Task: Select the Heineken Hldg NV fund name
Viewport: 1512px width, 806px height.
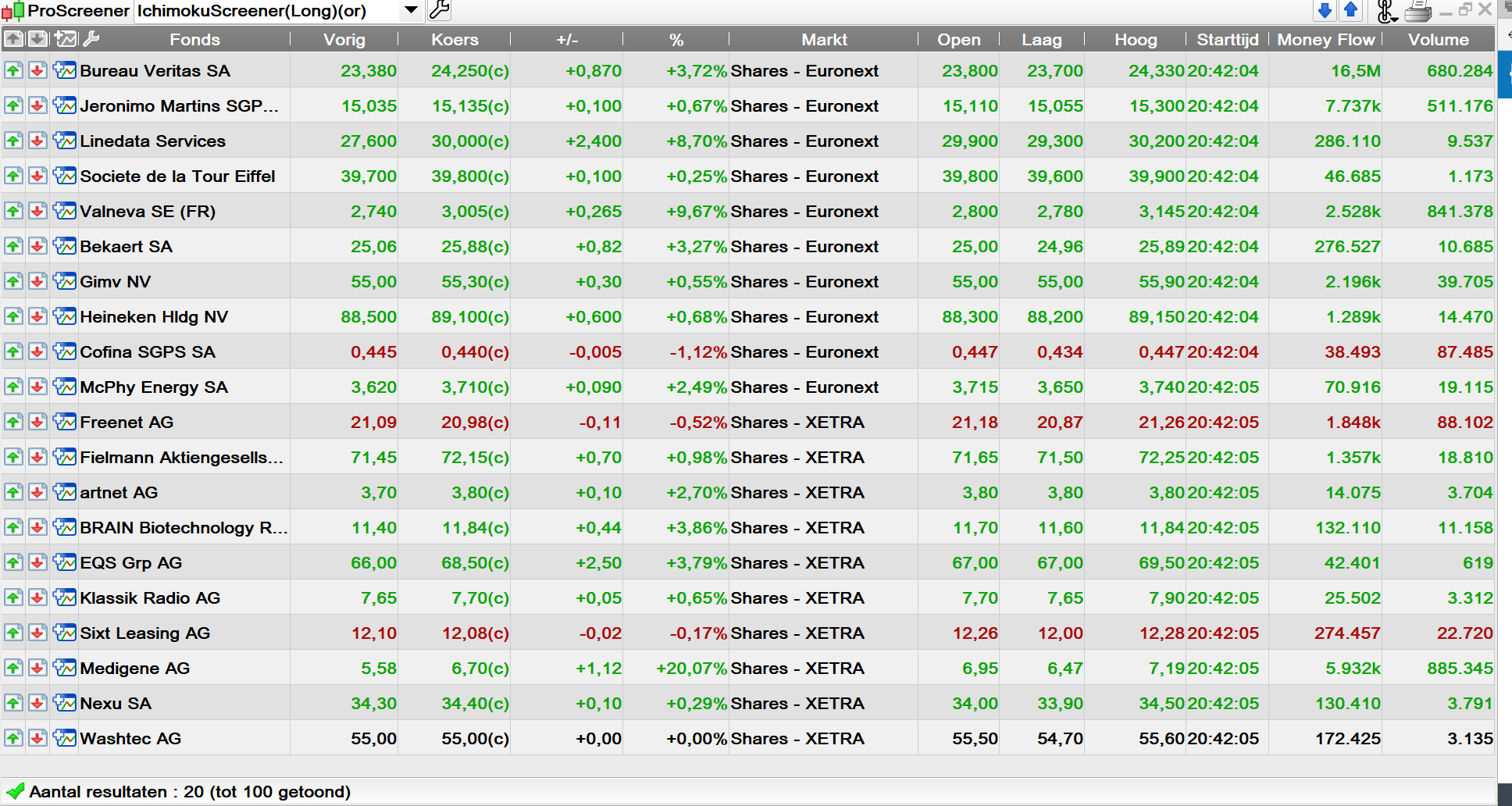Action: [x=155, y=317]
